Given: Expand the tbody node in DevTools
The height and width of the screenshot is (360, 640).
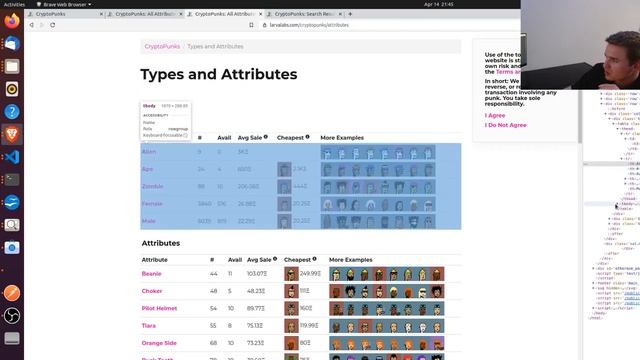Looking at the screenshot, I should click(617, 204).
